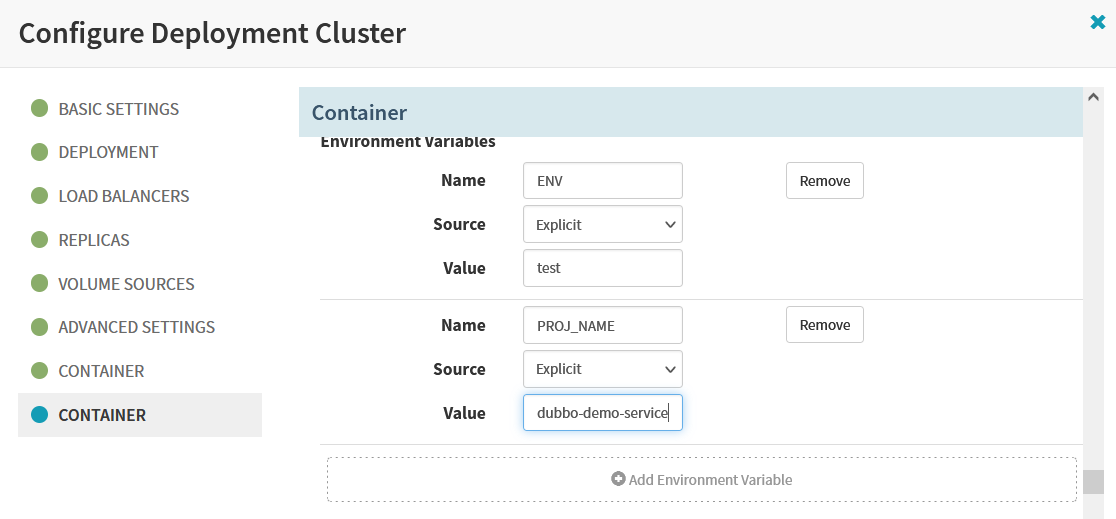Click the blue dot of active Container section

pos(40,414)
